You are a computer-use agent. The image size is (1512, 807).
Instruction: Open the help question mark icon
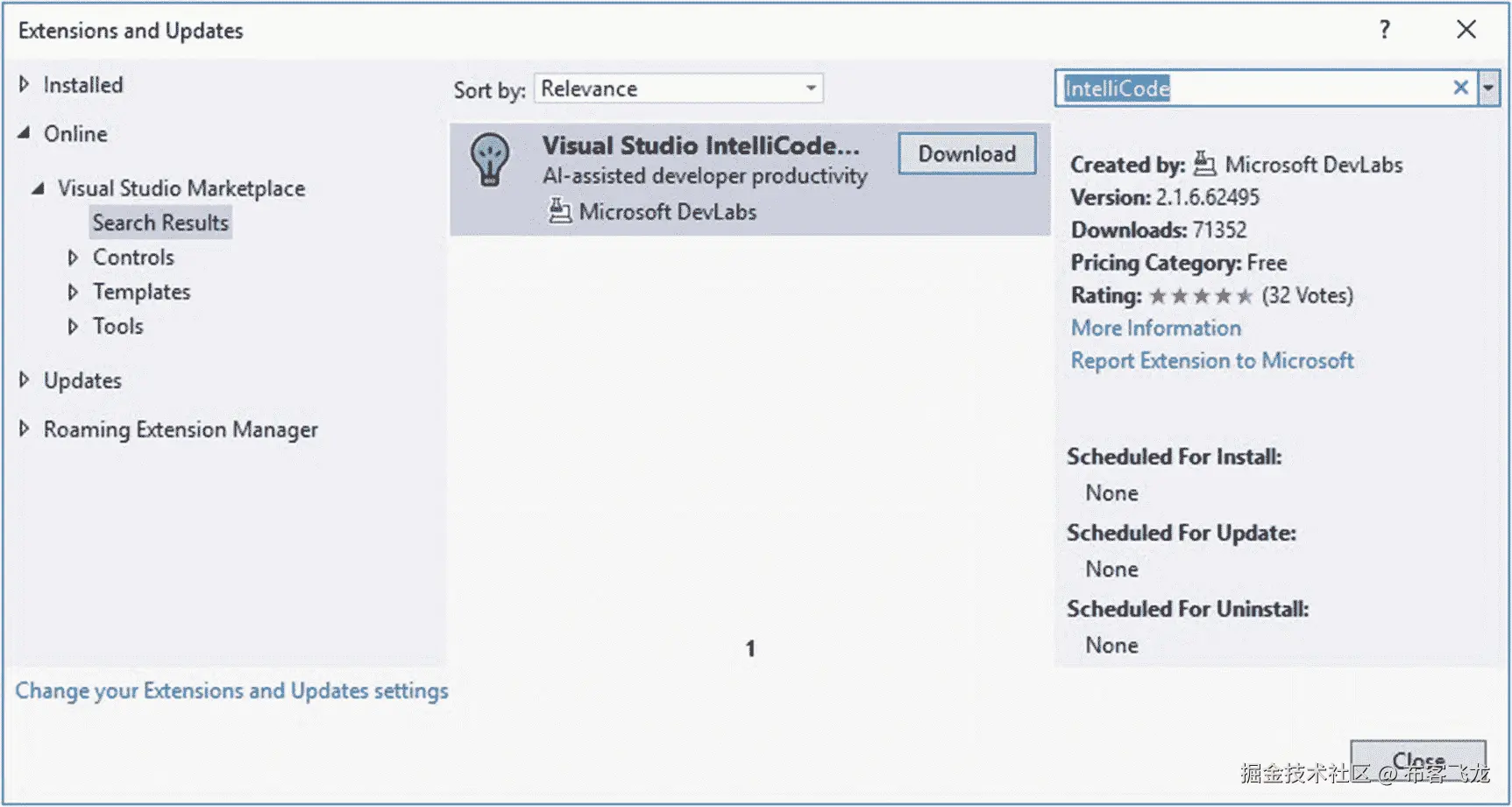pos(1385,30)
